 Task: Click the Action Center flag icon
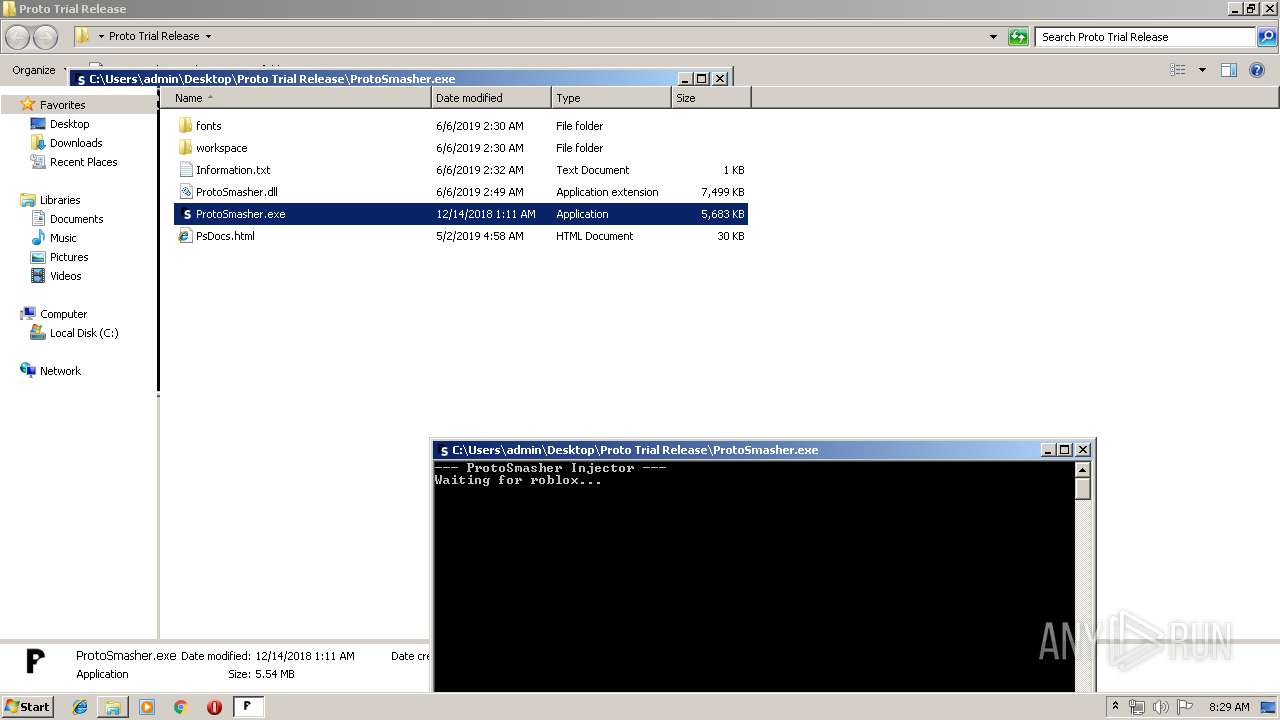[1184, 707]
